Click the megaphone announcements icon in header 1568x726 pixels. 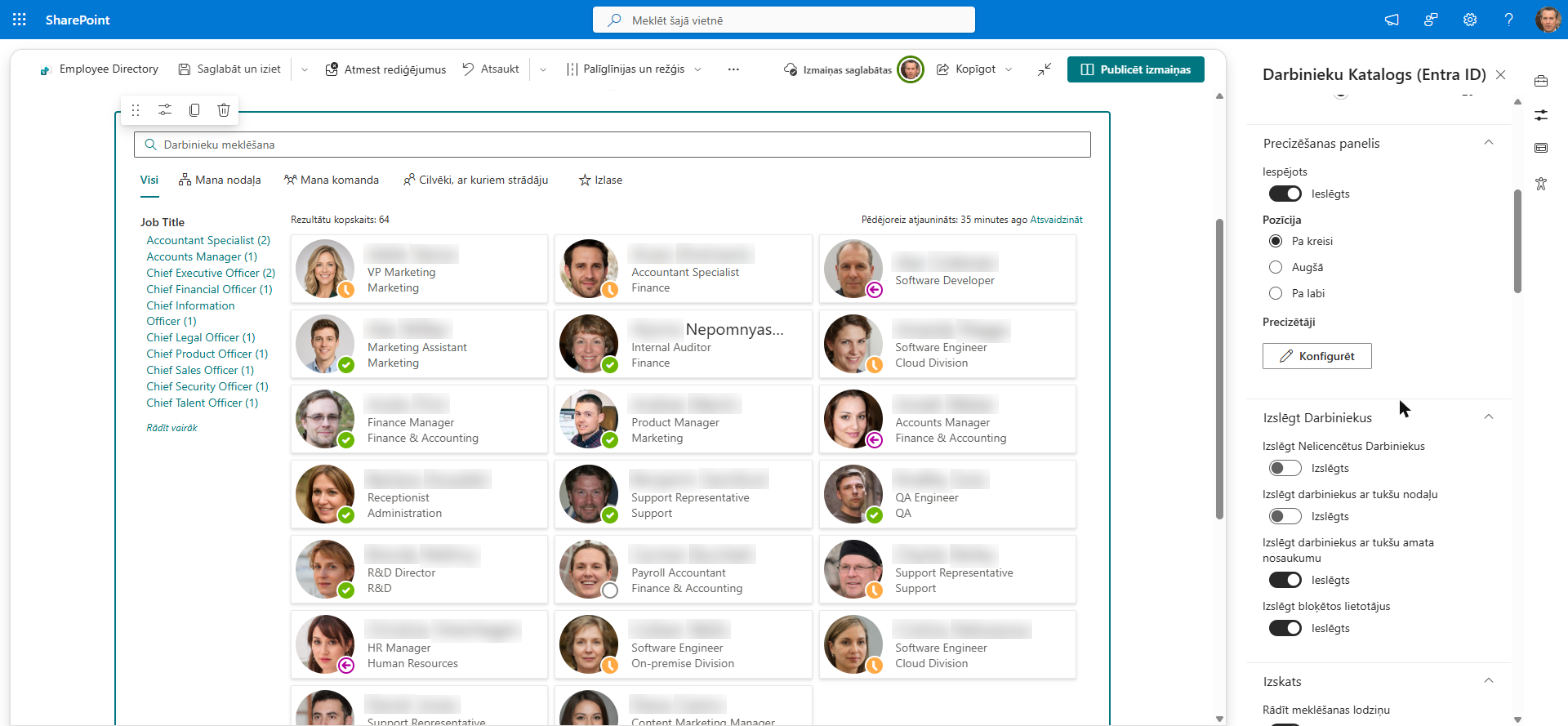[1391, 19]
